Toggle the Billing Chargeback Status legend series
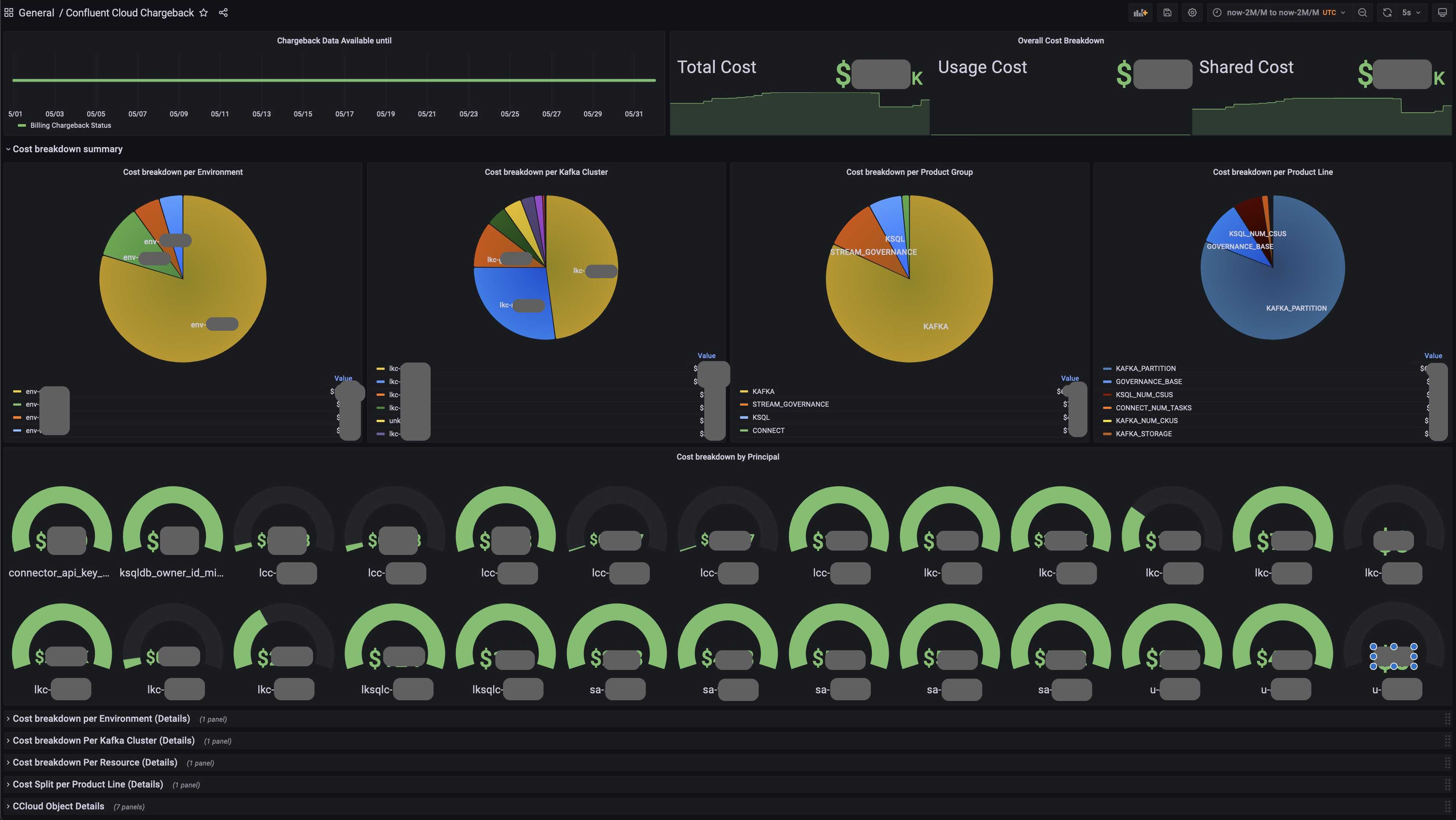Image resolution: width=1456 pixels, height=820 pixels. point(70,125)
